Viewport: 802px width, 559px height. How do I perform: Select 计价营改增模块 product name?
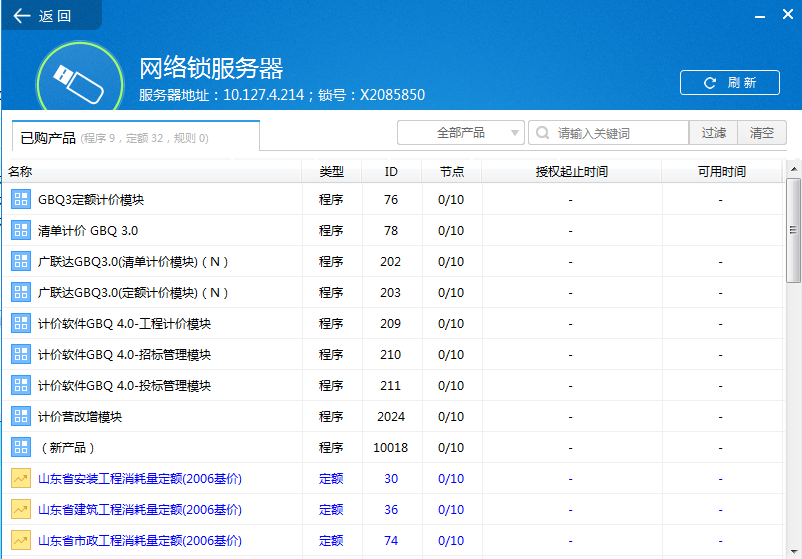(80, 417)
